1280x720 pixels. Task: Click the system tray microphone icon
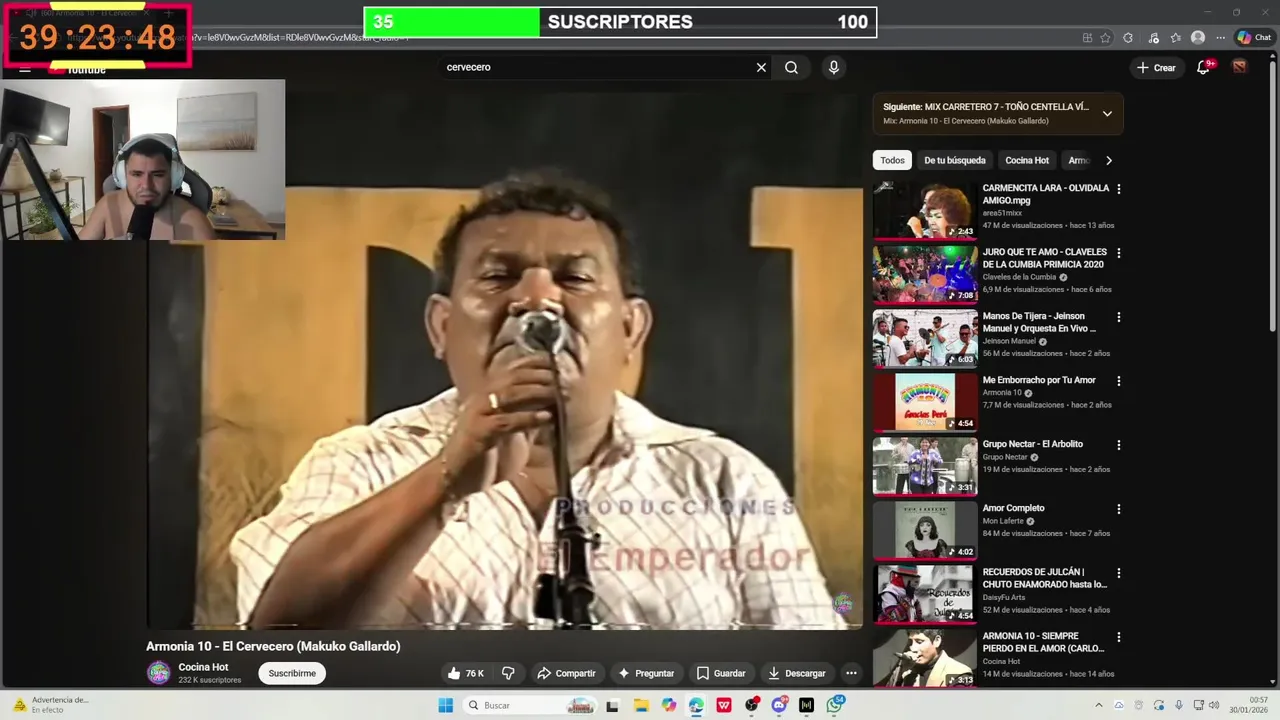point(1178,705)
